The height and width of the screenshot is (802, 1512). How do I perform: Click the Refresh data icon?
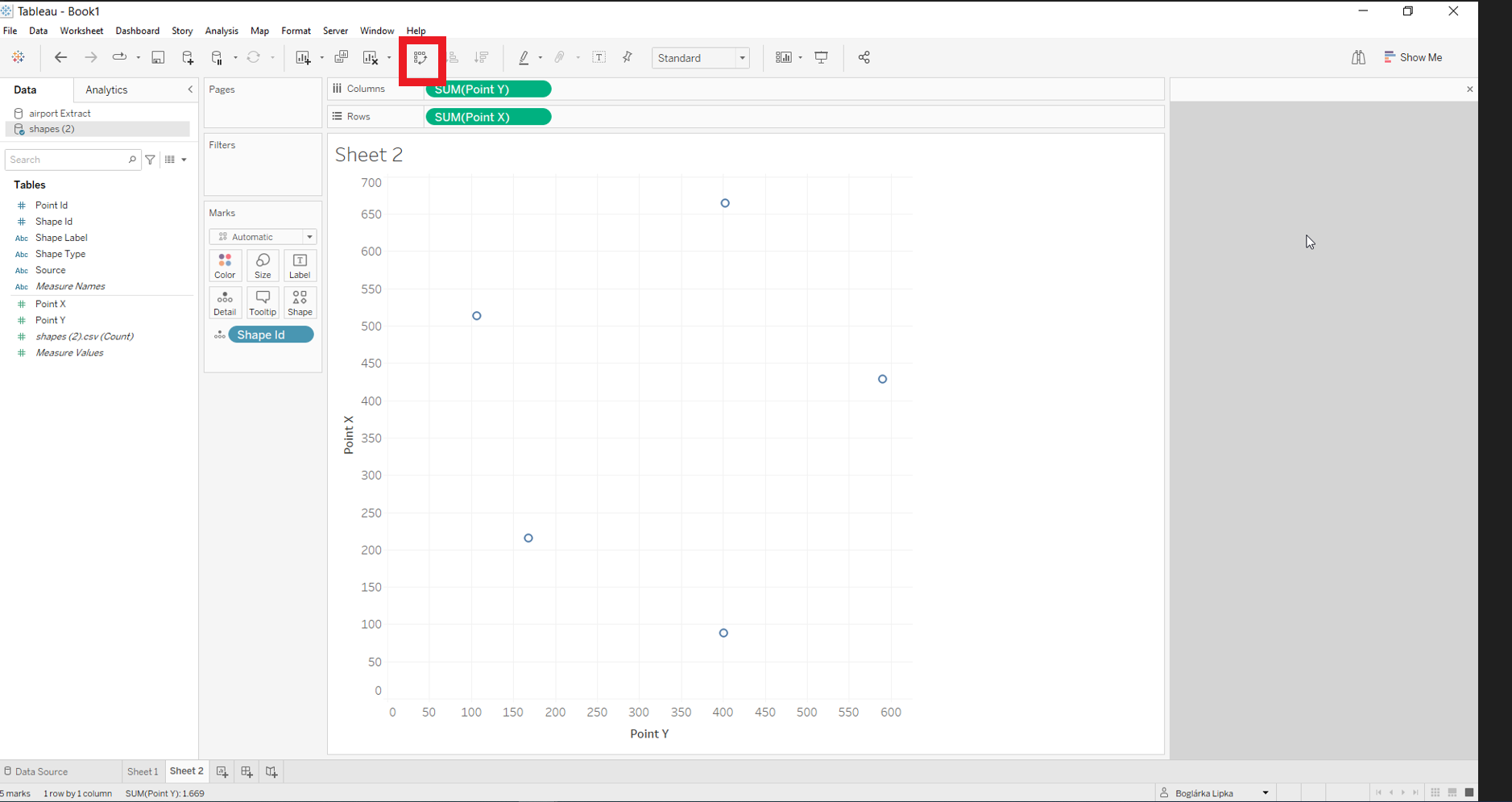click(x=254, y=57)
